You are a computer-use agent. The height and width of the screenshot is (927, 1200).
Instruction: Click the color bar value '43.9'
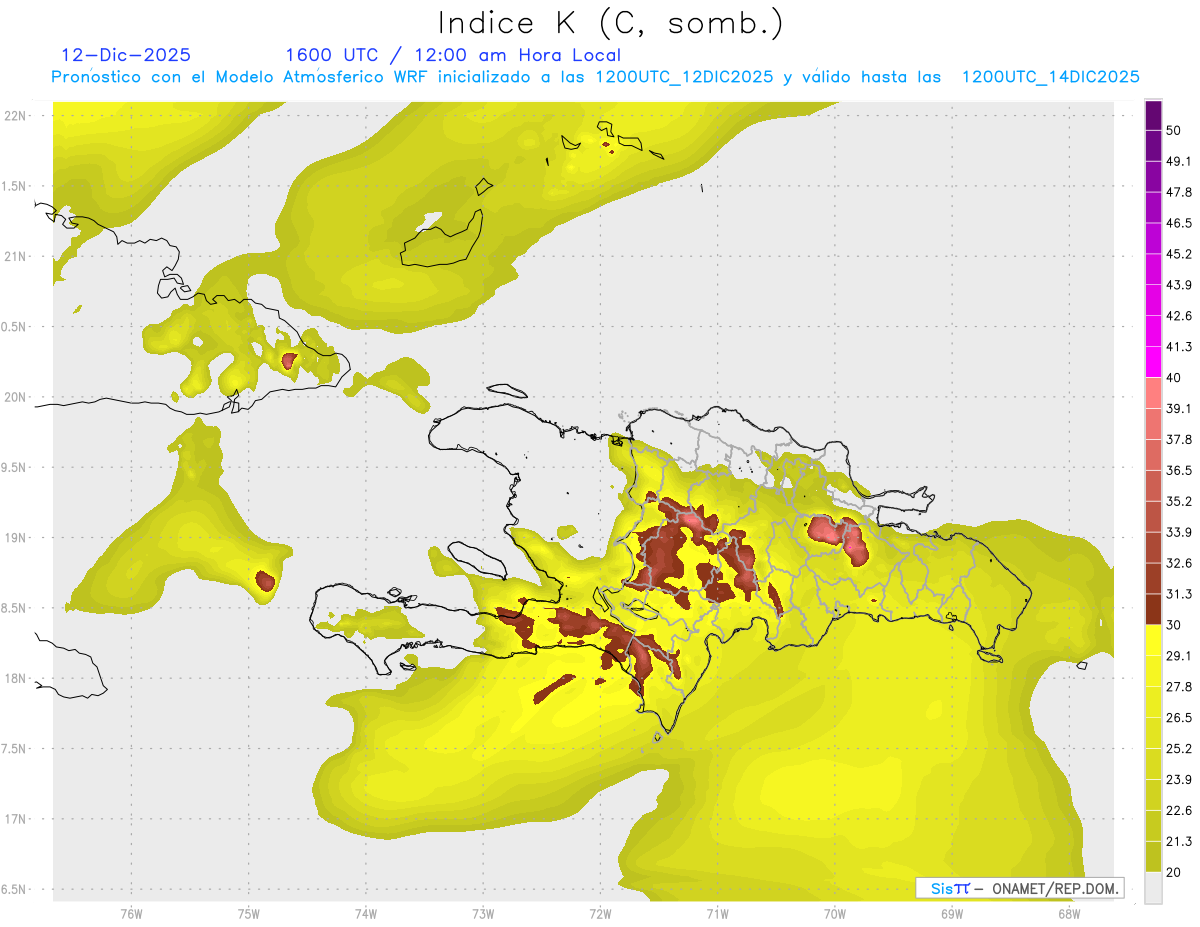point(1178,285)
